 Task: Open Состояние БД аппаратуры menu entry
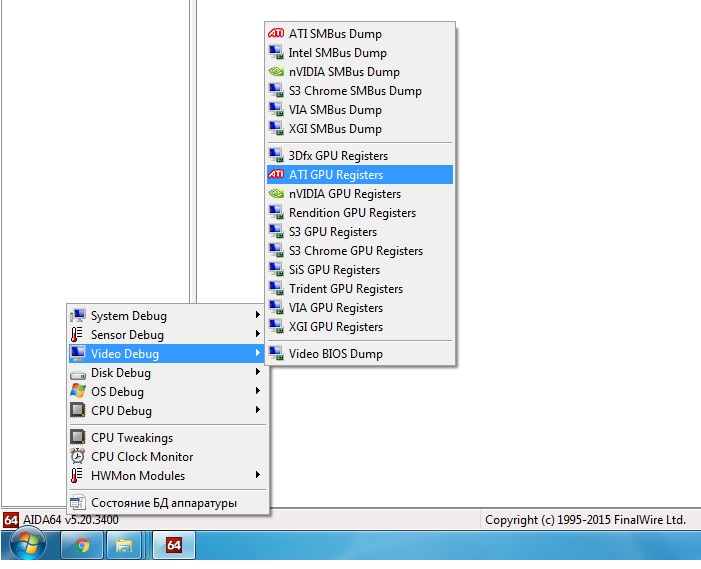pos(168,502)
